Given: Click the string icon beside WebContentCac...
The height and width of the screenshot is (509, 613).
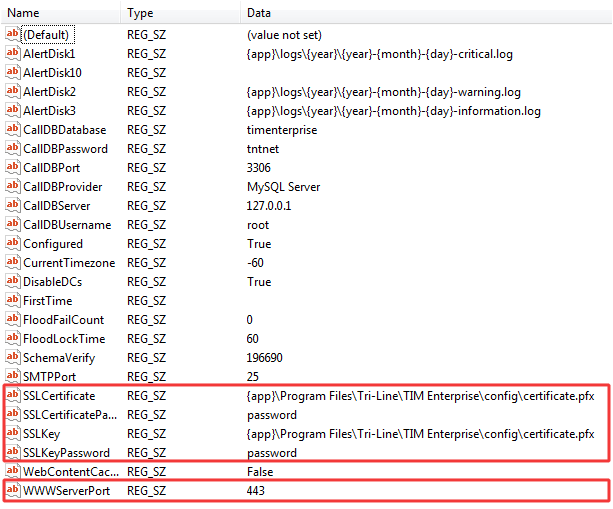Looking at the screenshot, I should pyautogui.click(x=13, y=471).
